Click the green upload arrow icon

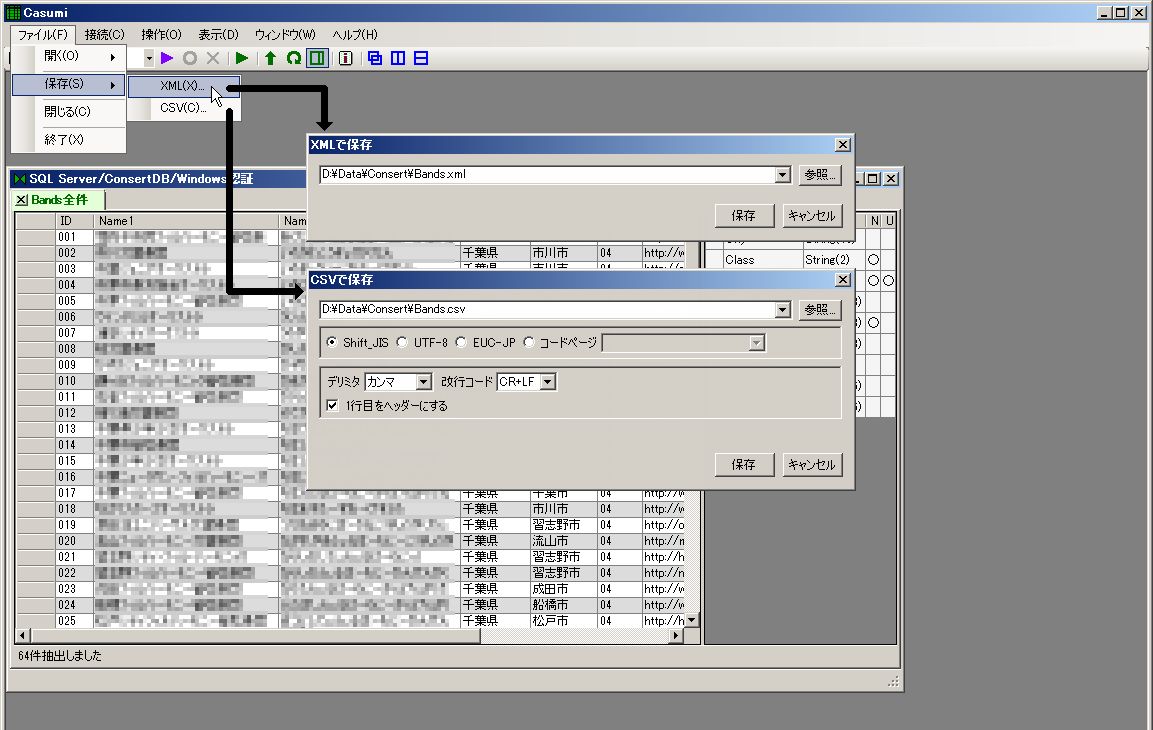[x=269, y=58]
